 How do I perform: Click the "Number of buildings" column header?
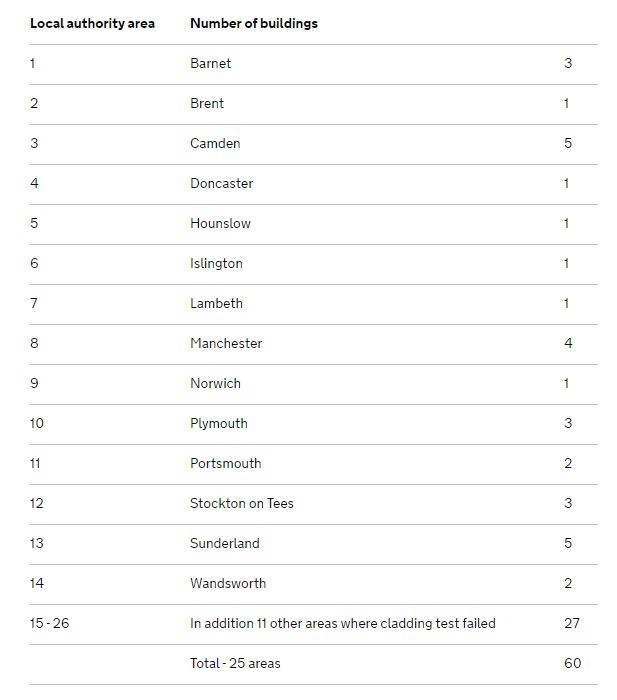[254, 23]
